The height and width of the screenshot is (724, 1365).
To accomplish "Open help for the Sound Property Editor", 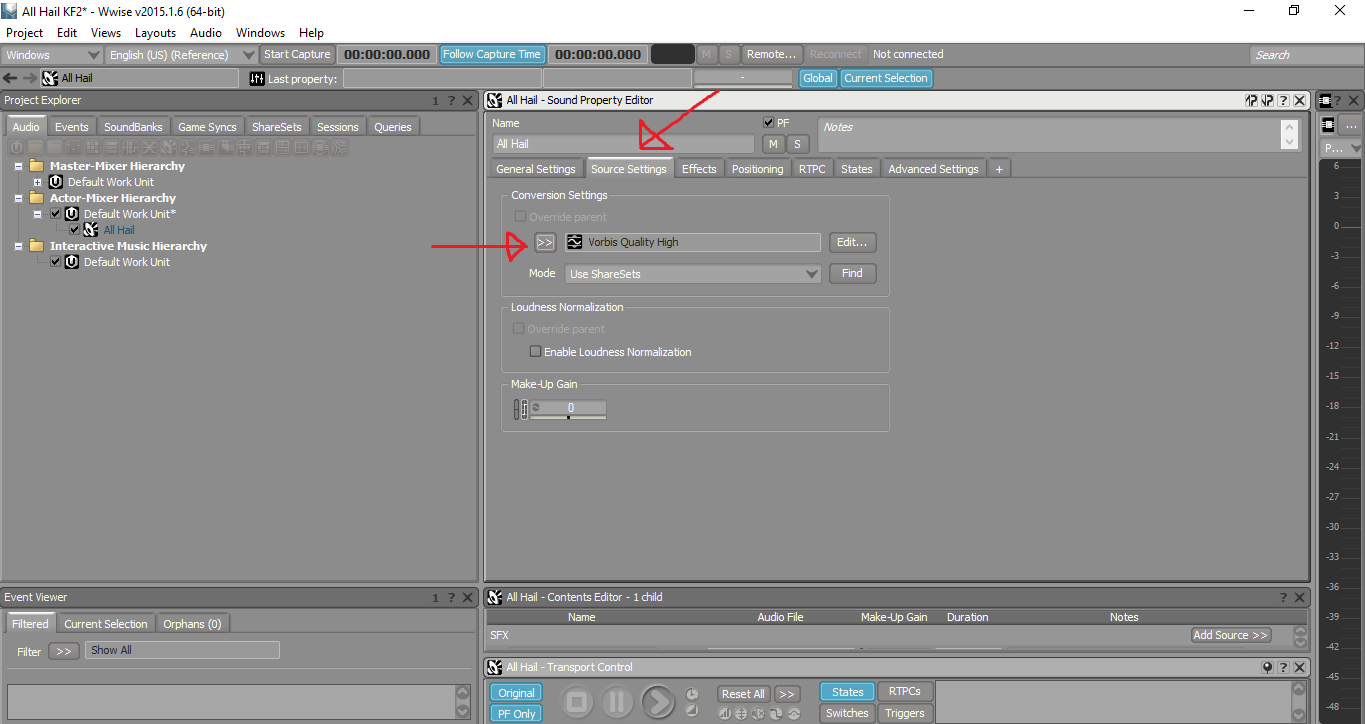I will (1283, 100).
